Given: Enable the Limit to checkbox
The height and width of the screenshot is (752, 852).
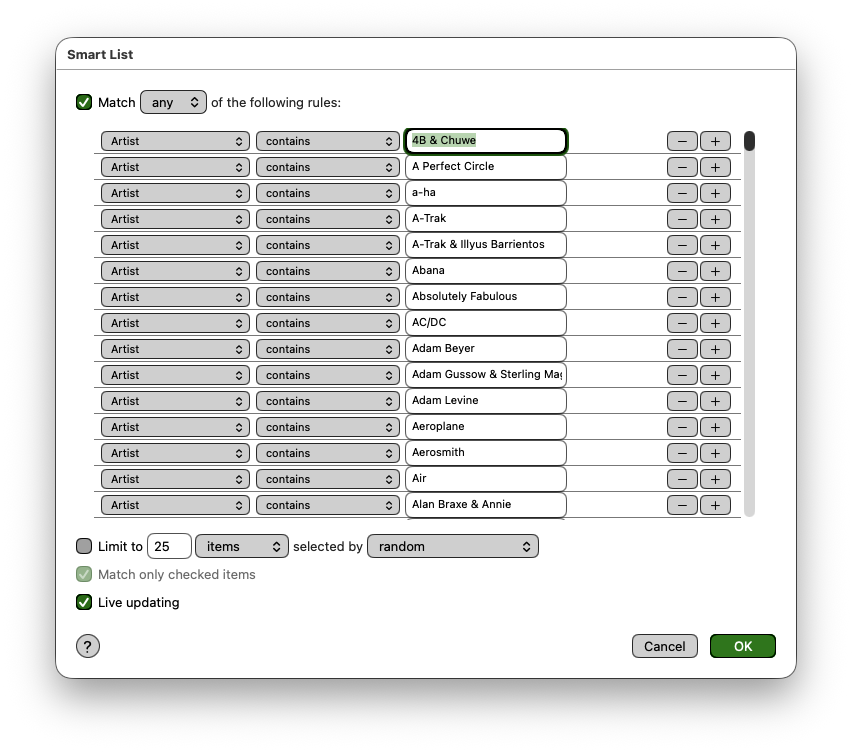Looking at the screenshot, I should (x=84, y=546).
